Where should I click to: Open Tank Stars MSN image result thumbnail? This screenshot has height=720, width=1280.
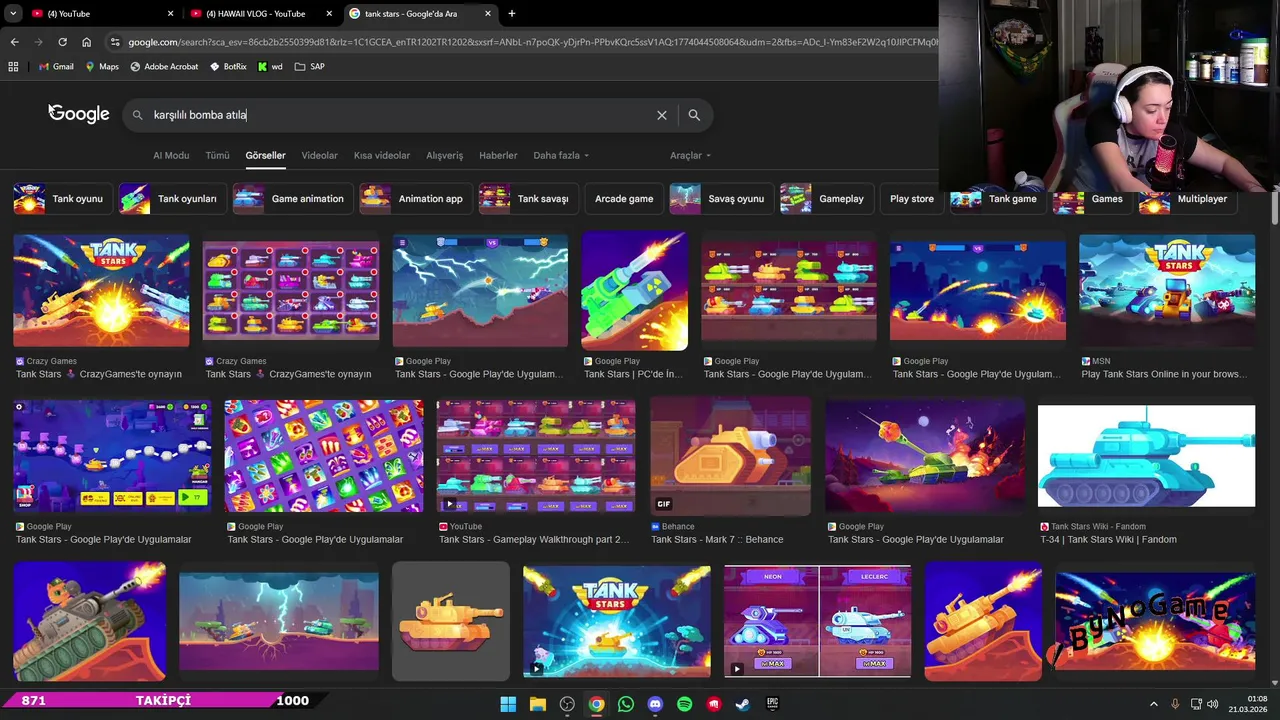click(1167, 290)
